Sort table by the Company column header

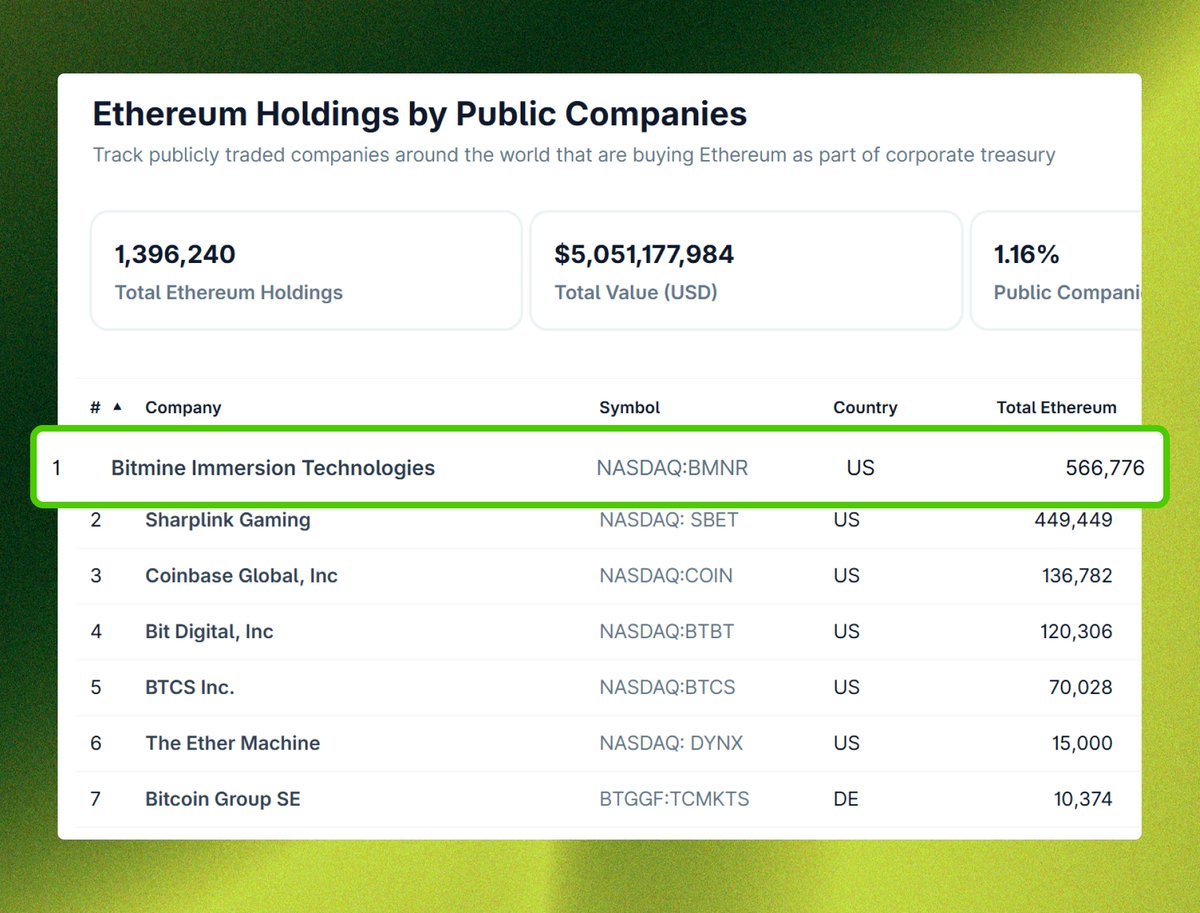183,407
